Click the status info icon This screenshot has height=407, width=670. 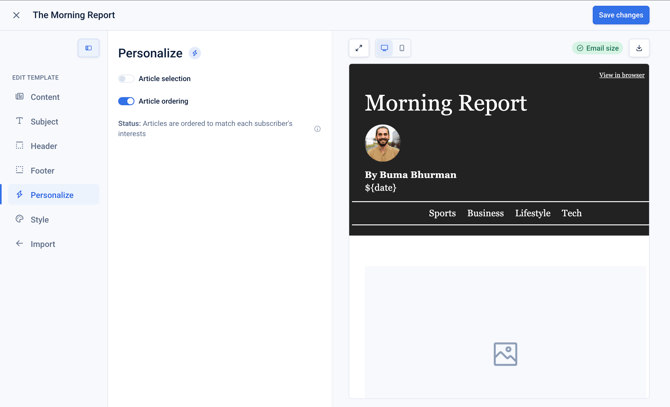(x=317, y=129)
